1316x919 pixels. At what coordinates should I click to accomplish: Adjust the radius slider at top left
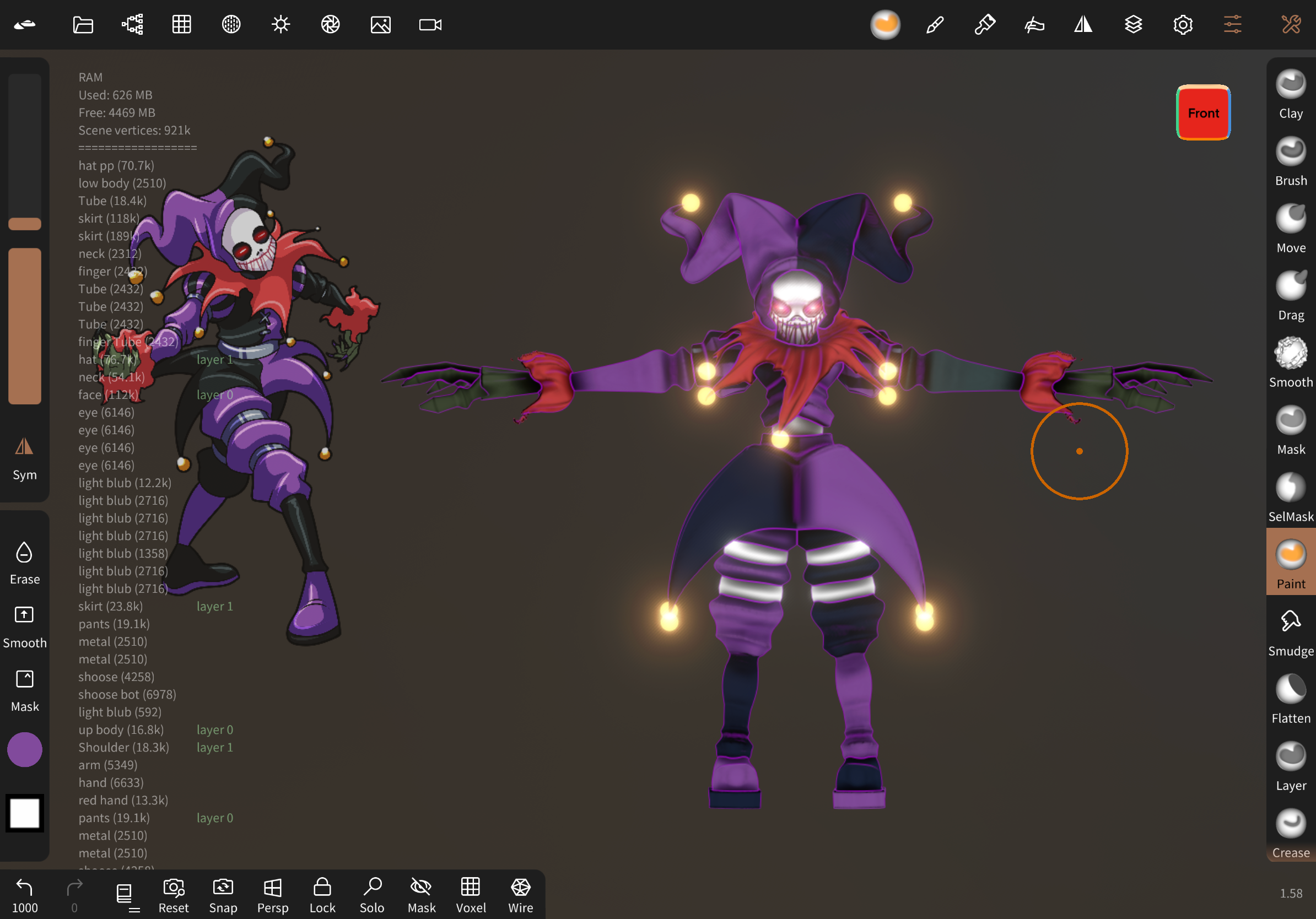(25, 152)
